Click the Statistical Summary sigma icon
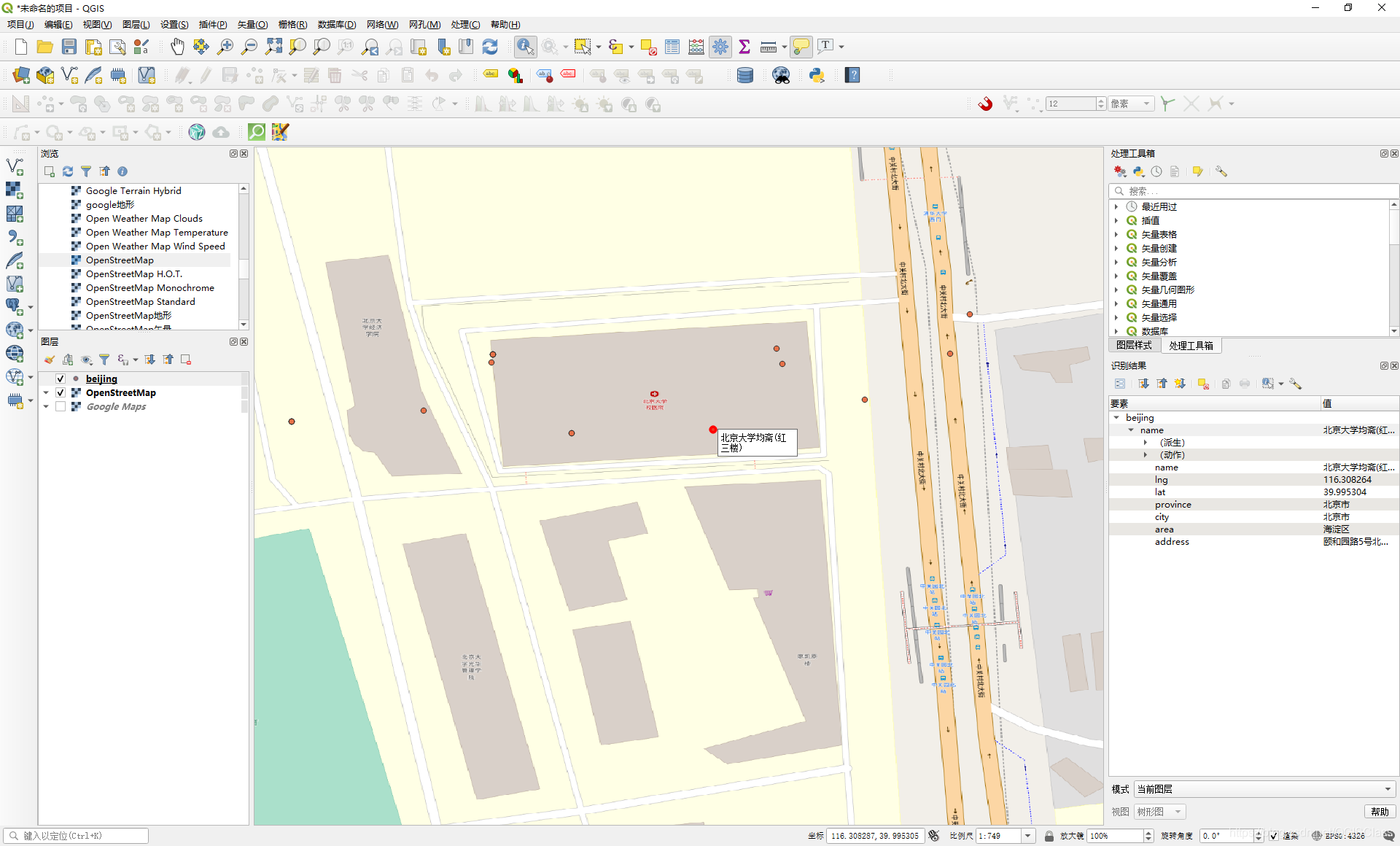Viewport: 1400px width, 846px height. 744,47
